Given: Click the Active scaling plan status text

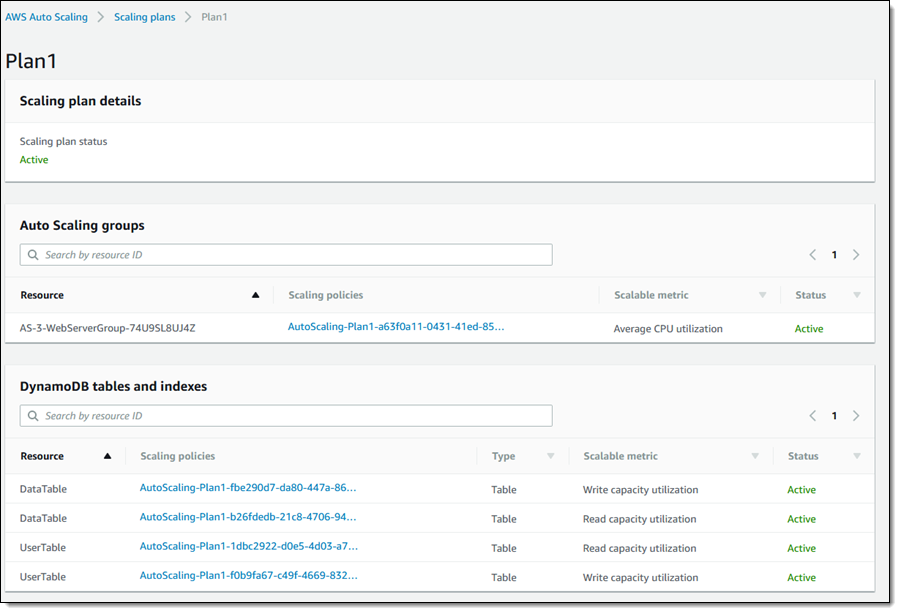Looking at the screenshot, I should pyautogui.click(x=34, y=160).
